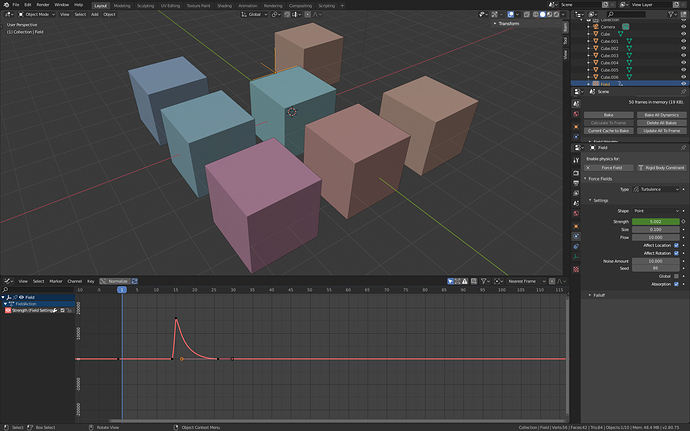
Task: Open the Add menu in 3D viewport
Action: point(95,15)
